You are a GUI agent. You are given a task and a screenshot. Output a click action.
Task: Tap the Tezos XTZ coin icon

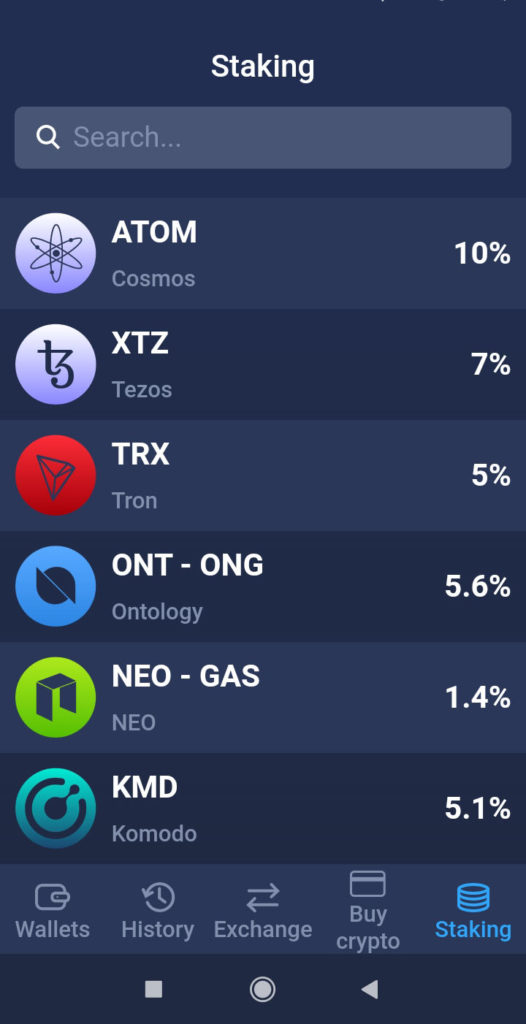point(56,364)
